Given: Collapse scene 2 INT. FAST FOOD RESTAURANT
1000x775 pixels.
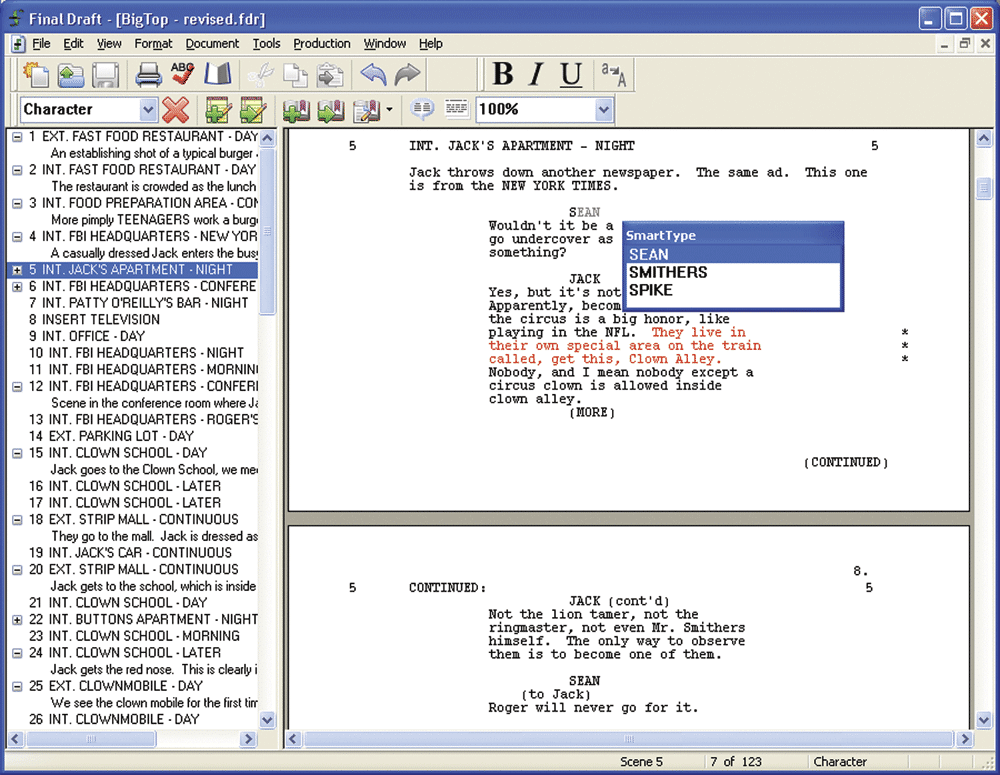Looking at the screenshot, I should (x=17, y=170).
